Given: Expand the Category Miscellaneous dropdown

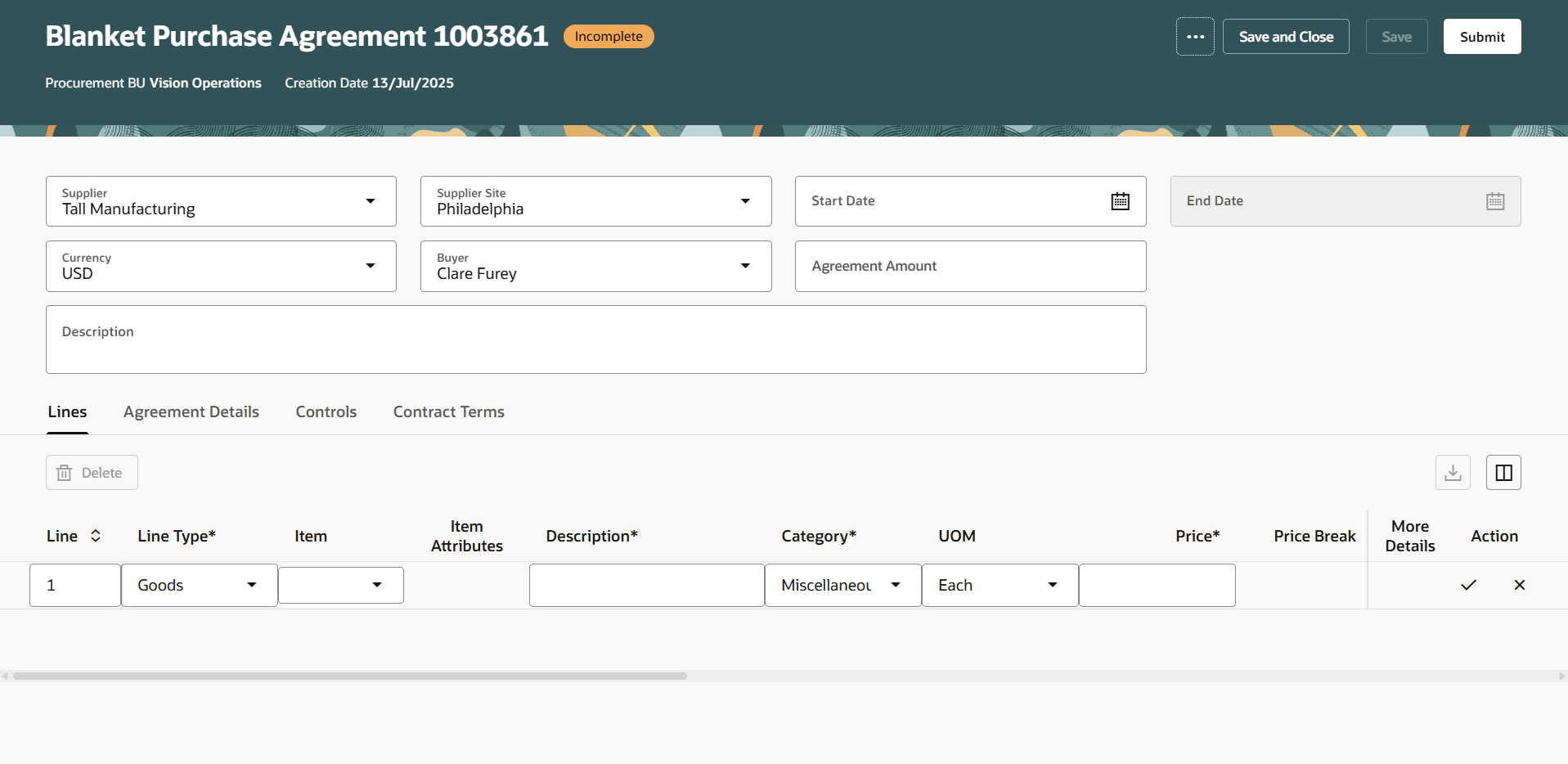Looking at the screenshot, I should [896, 585].
